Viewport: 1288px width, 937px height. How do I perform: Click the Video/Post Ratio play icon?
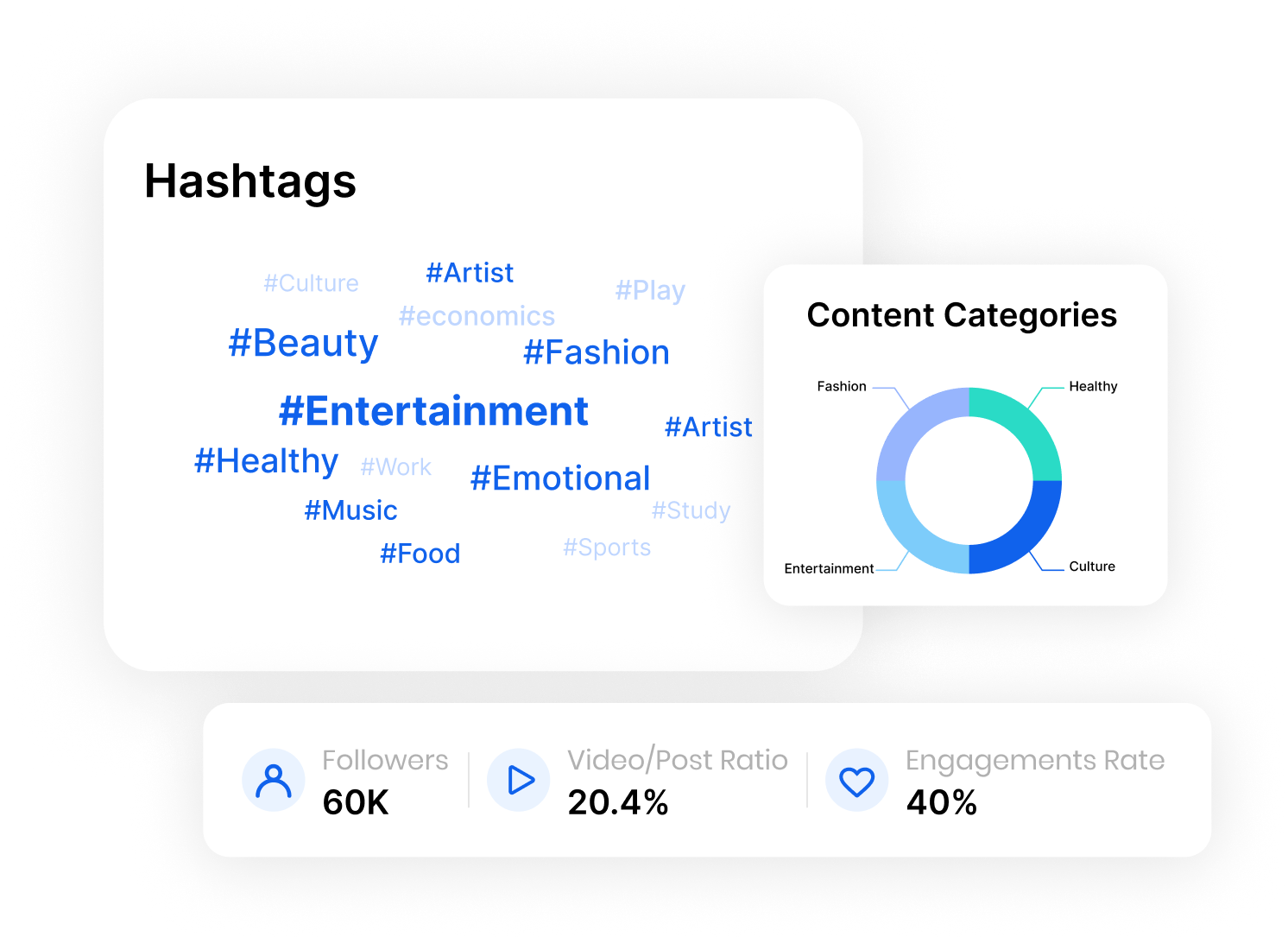tap(519, 781)
